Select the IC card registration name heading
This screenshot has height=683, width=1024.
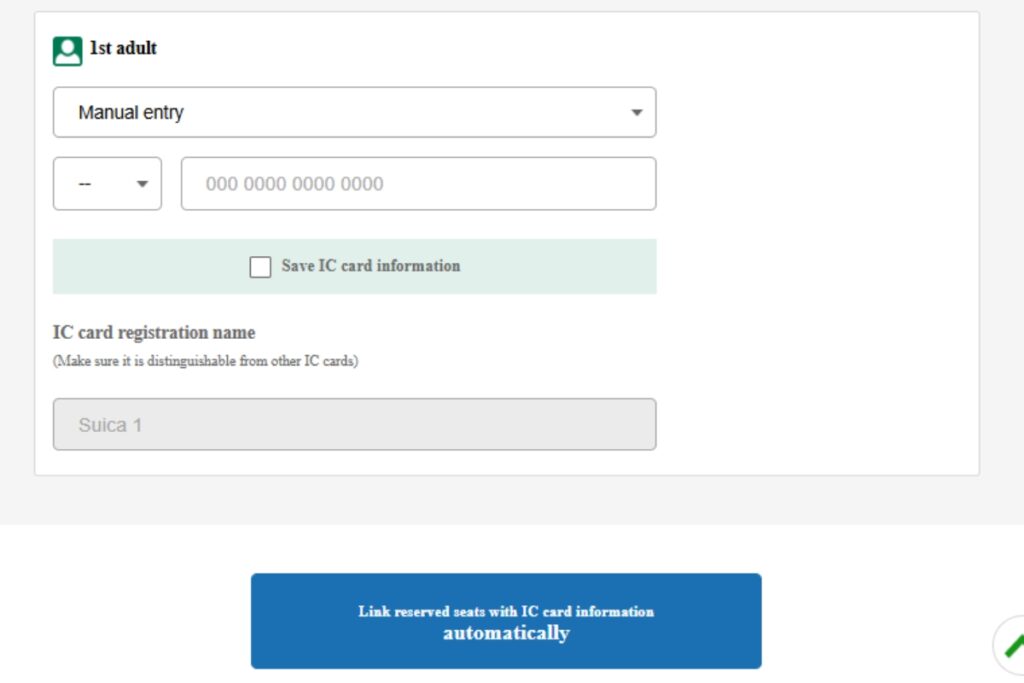click(x=154, y=332)
